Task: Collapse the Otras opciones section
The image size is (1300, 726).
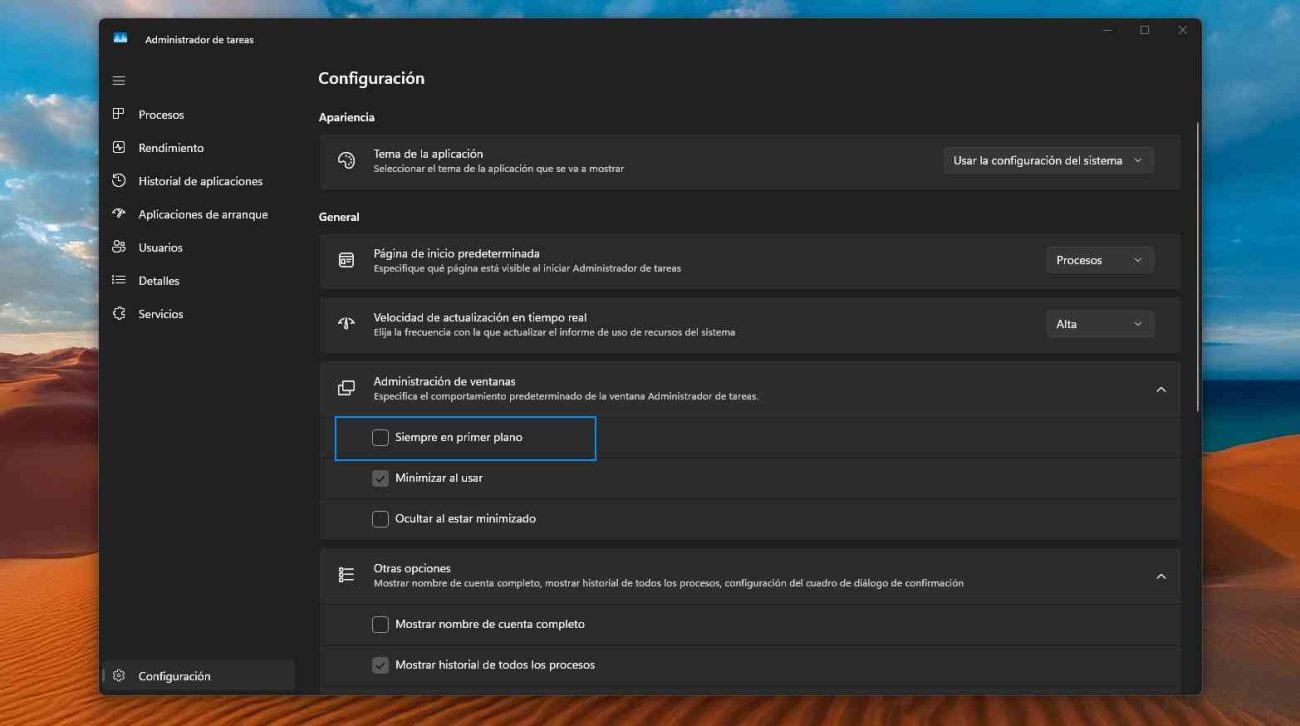Action: point(1162,573)
